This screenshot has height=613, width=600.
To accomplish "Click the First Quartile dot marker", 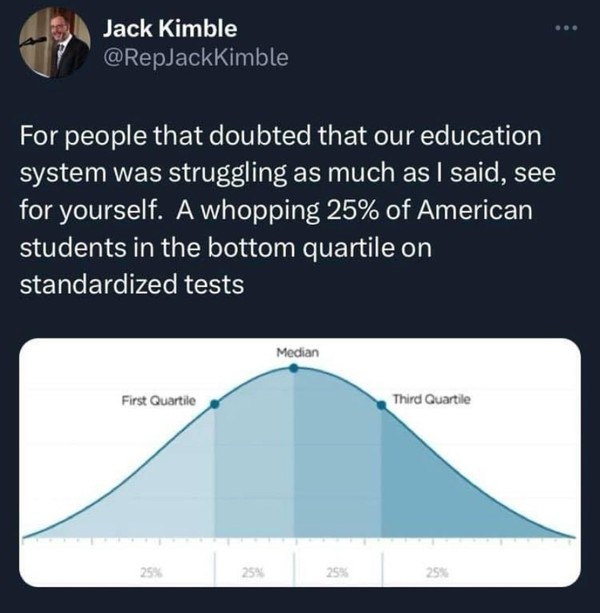I will click(x=215, y=404).
